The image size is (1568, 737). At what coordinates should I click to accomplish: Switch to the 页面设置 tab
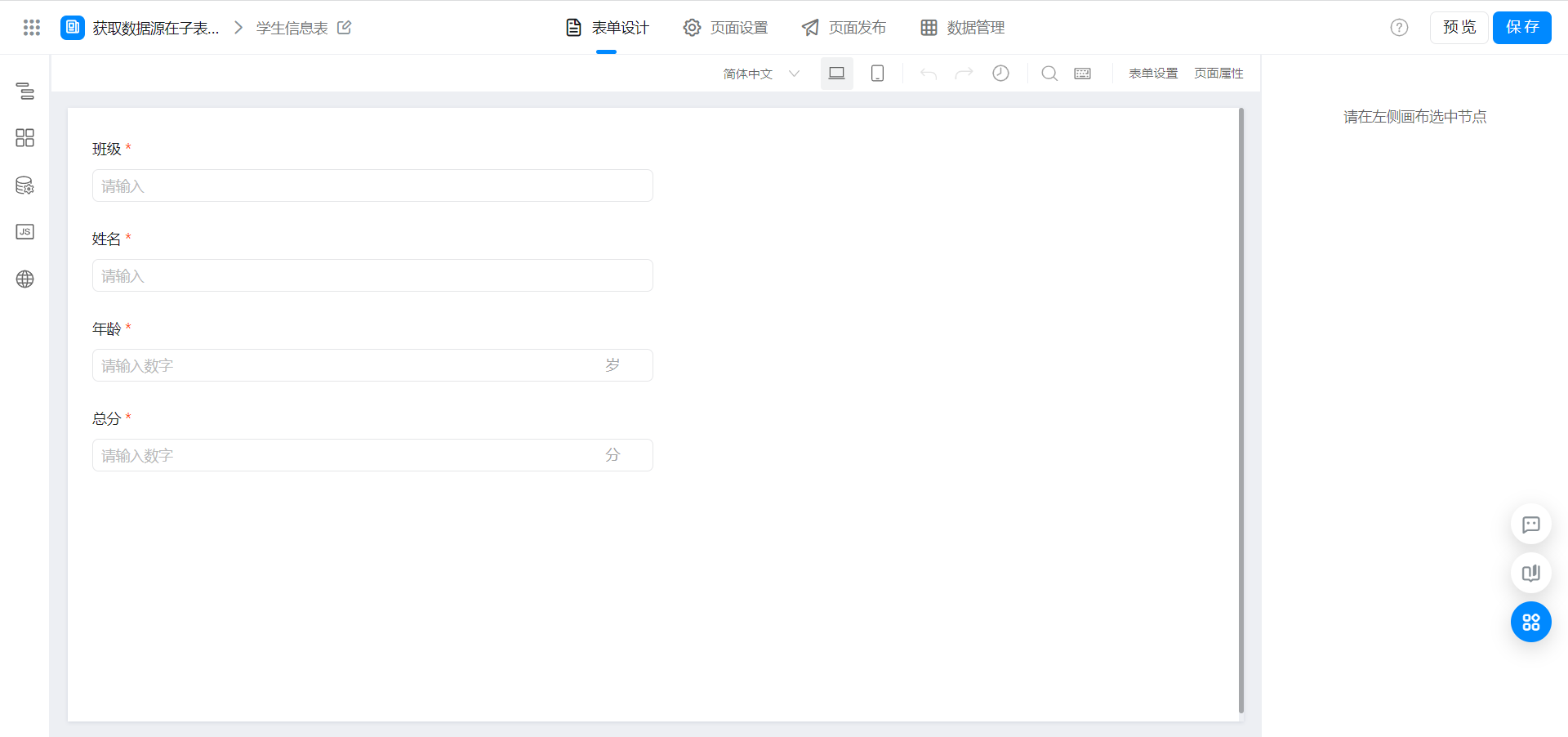coord(725,28)
